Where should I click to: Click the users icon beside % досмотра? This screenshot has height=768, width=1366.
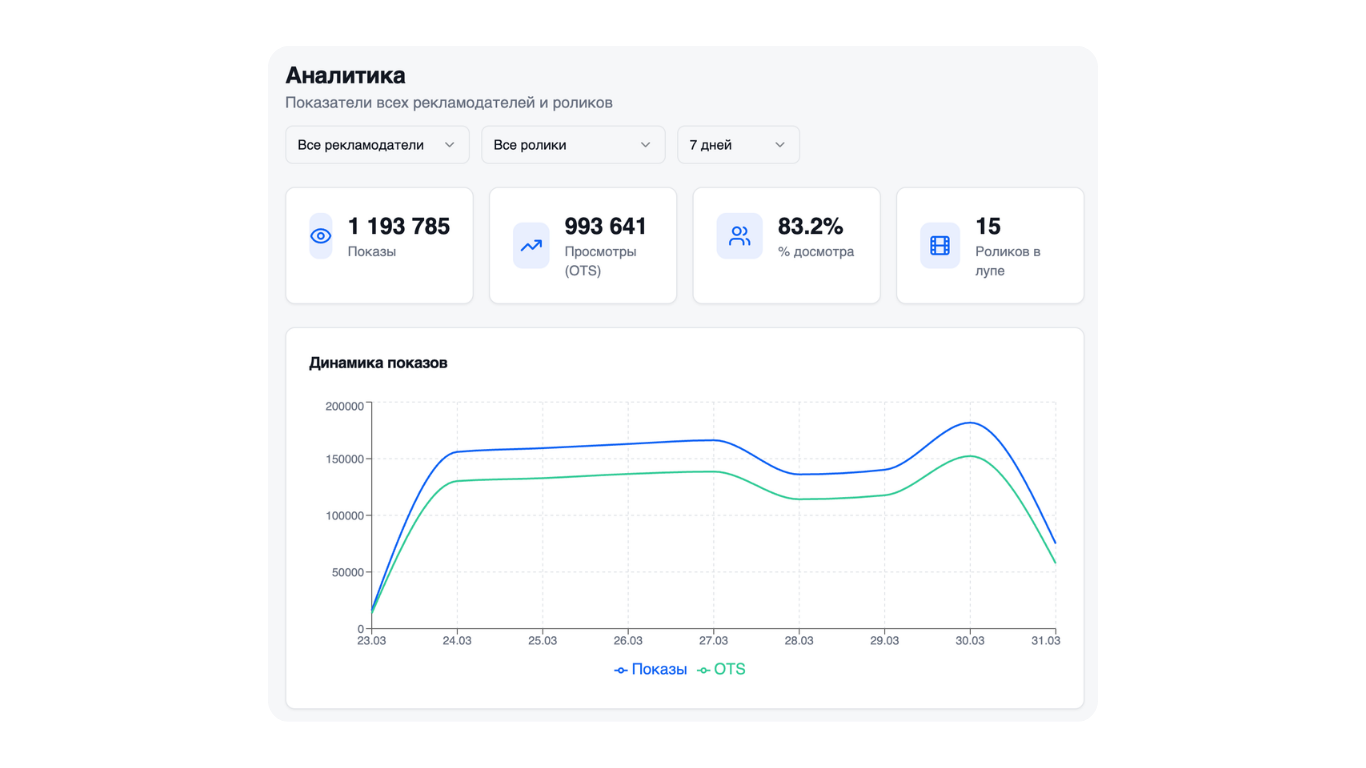click(739, 236)
